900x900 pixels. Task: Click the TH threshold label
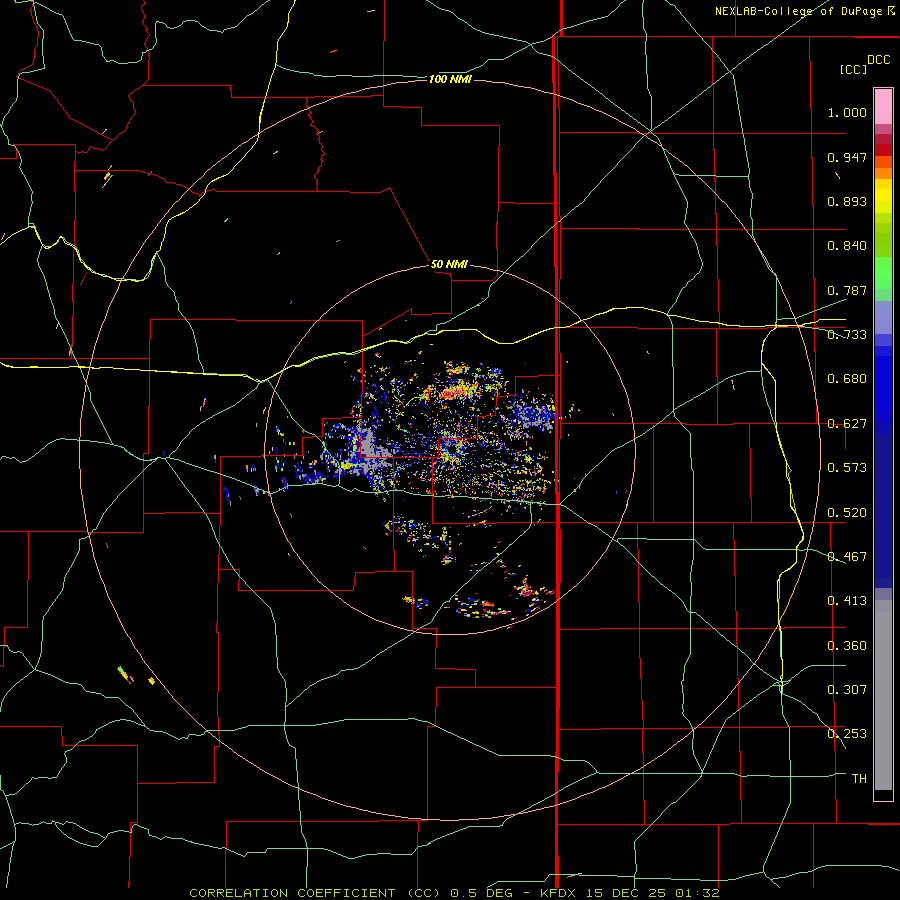click(x=859, y=779)
